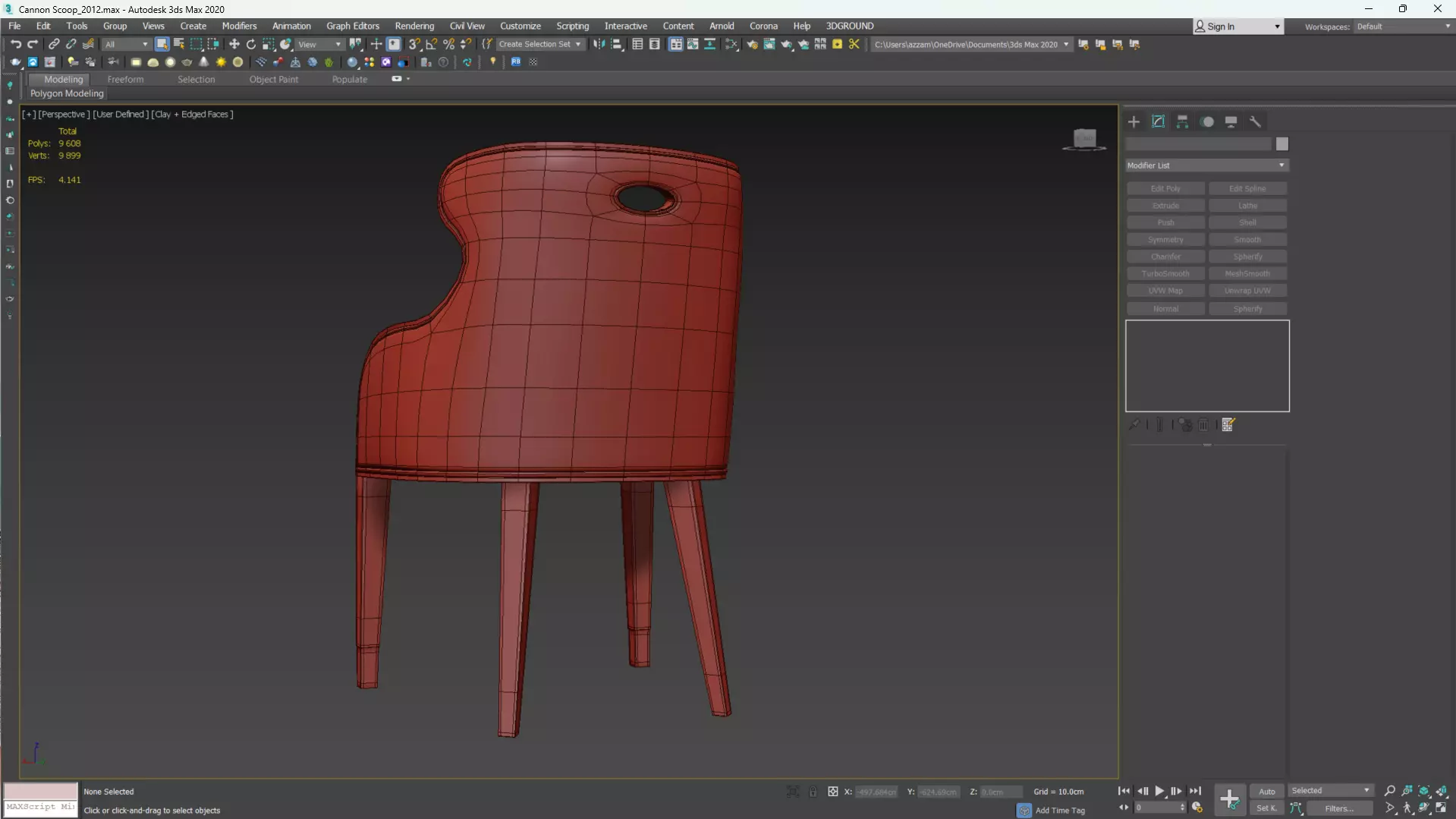The width and height of the screenshot is (1456, 819).
Task: Expand the ribbon minimize options arrow
Action: point(408,79)
